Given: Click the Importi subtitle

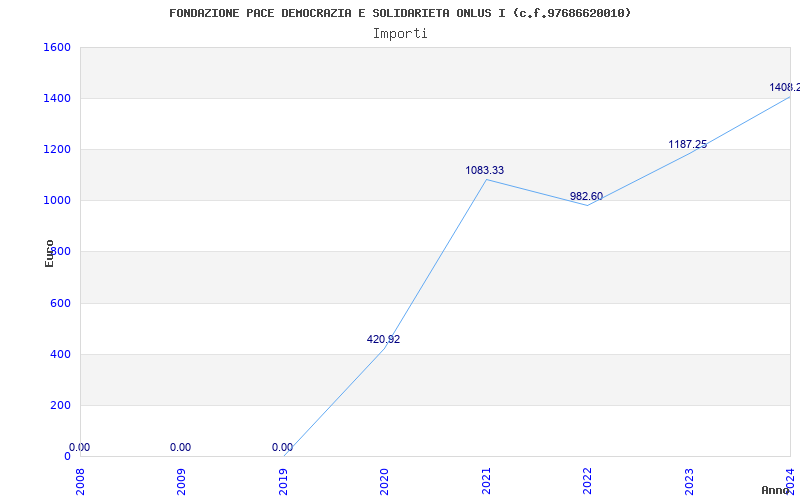Looking at the screenshot, I should click(x=400, y=34).
